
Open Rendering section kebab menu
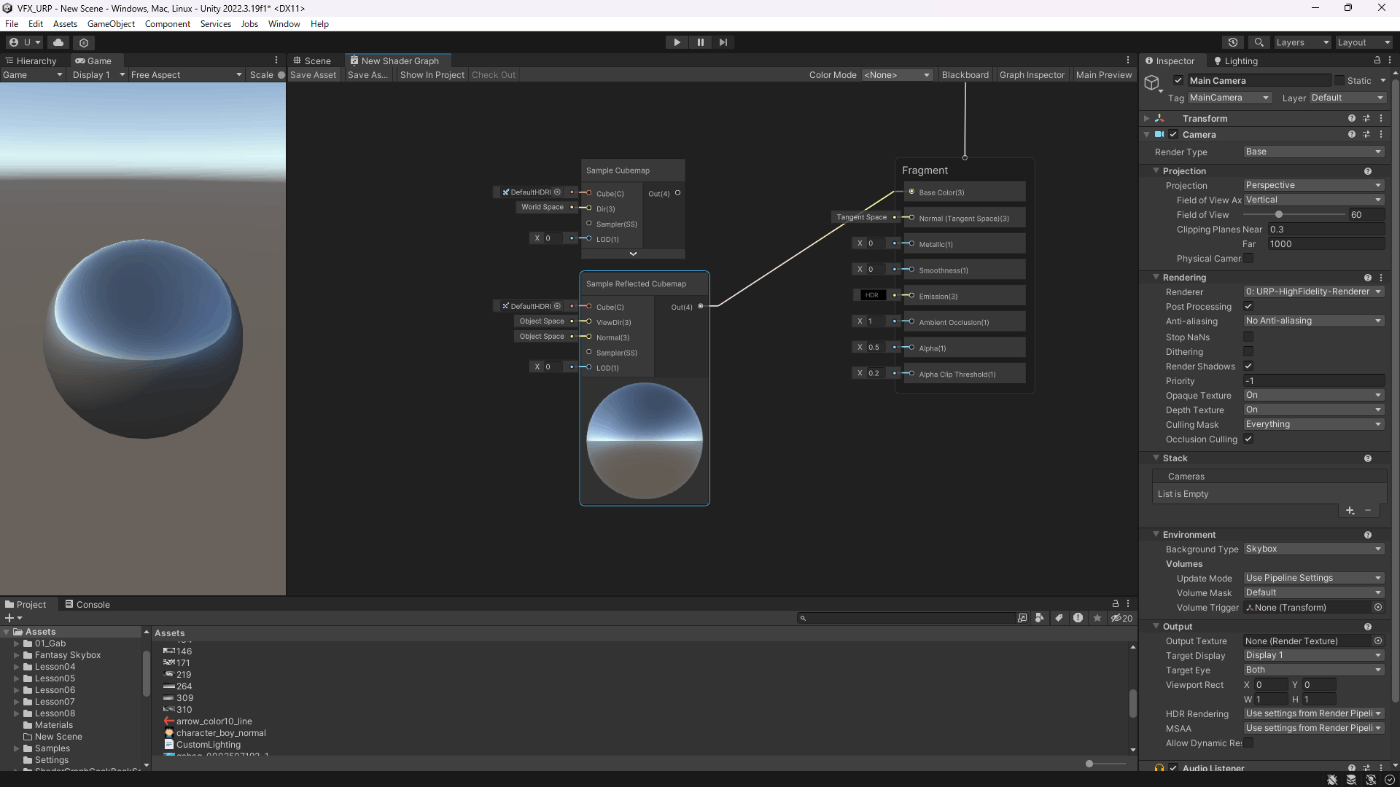point(1381,277)
